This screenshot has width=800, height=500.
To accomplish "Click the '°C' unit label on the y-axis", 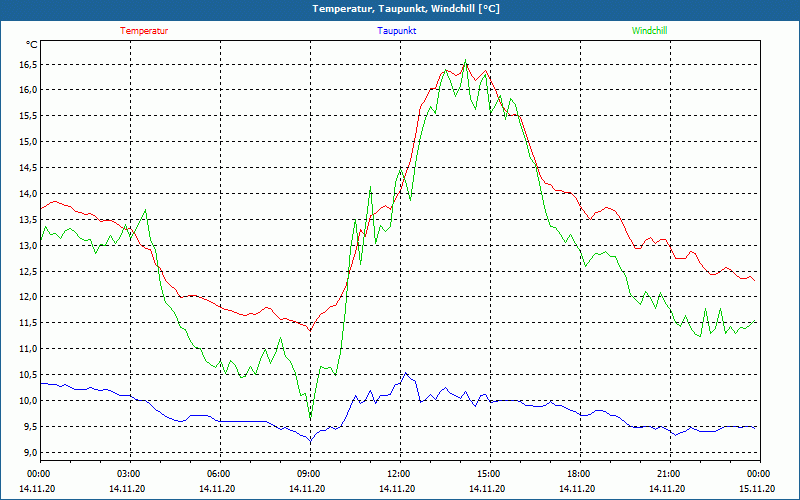I will coord(32,45).
